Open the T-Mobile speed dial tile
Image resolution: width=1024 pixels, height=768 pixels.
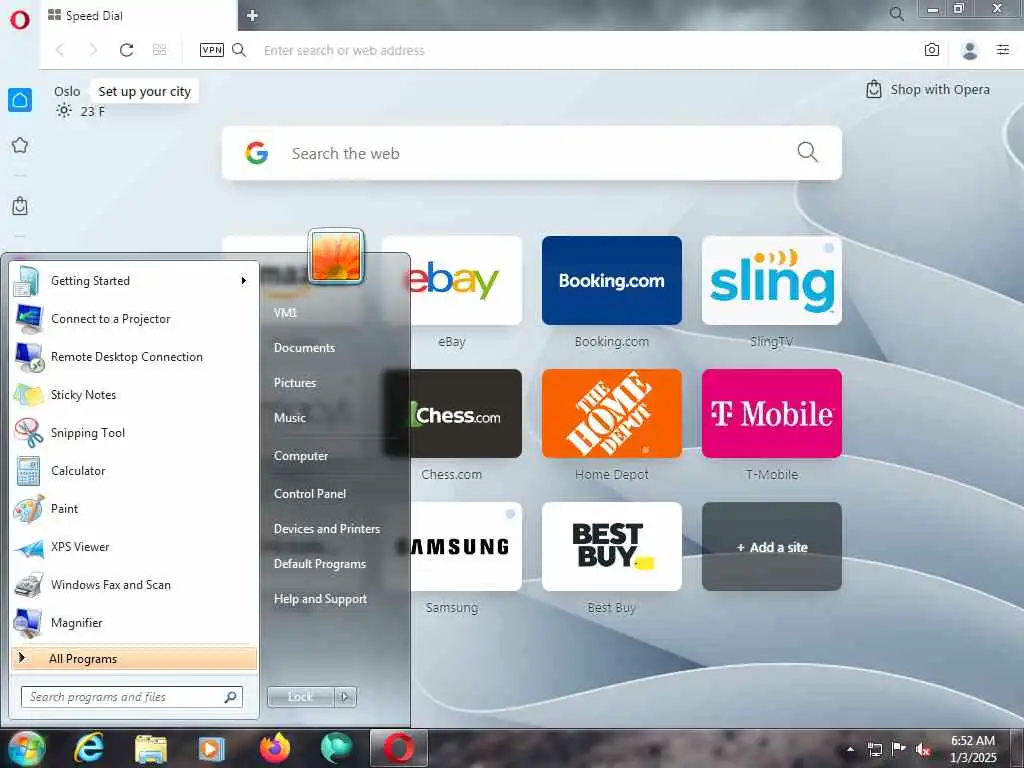pos(772,413)
